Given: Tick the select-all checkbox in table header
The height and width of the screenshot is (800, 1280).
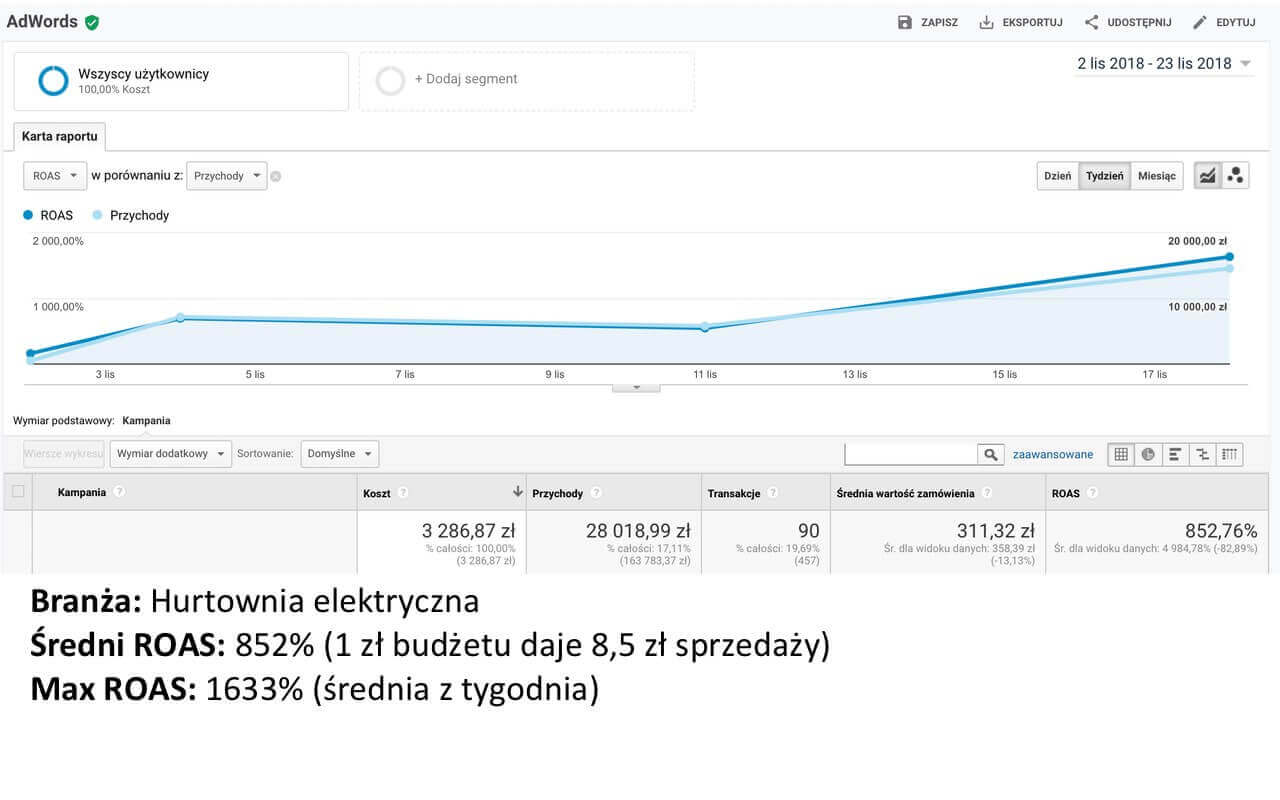Looking at the screenshot, I should pyautogui.click(x=18, y=492).
